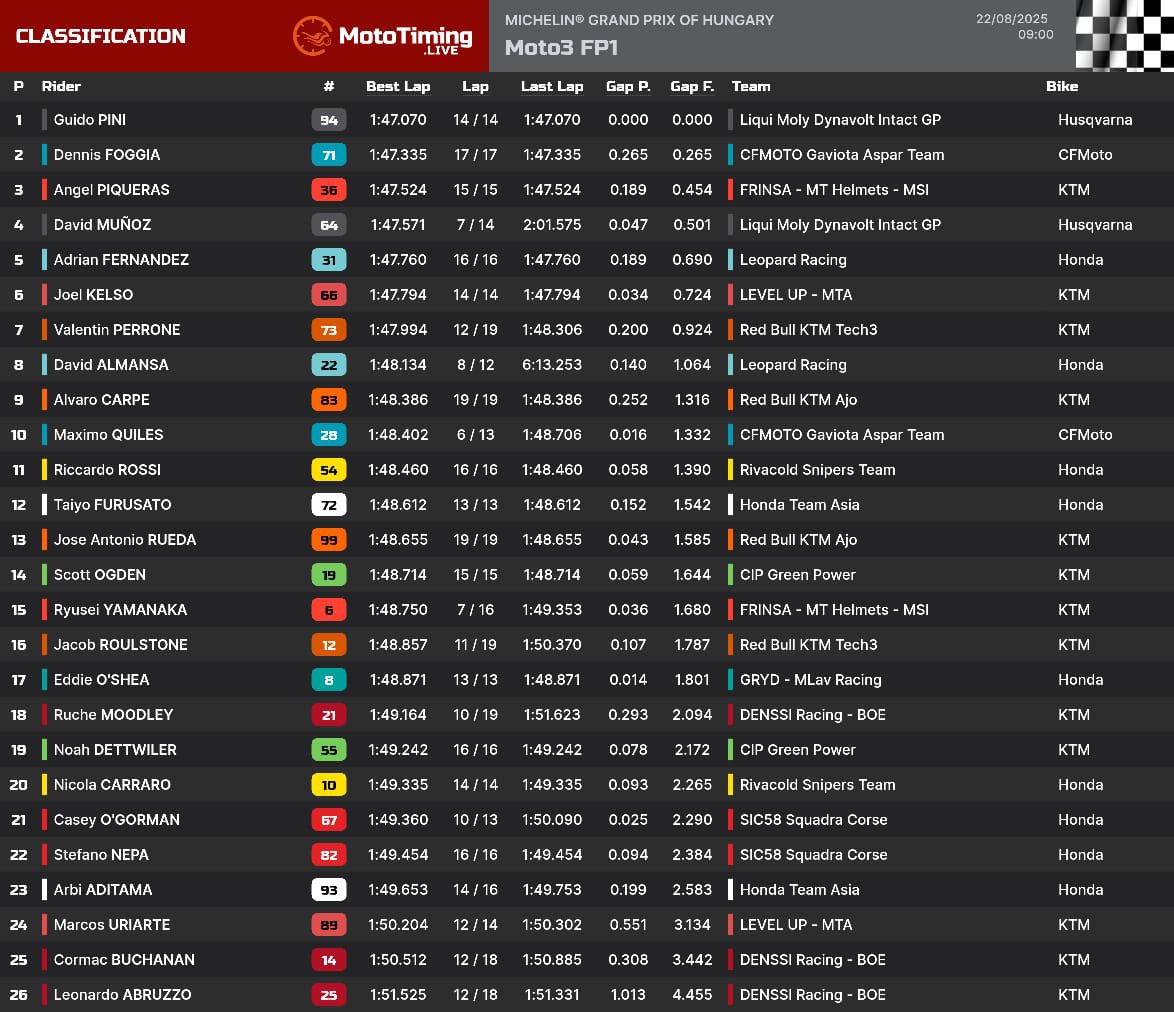The width and height of the screenshot is (1174, 1012).
Task: Click number badge 31 for Adrian Fernandez
Action: tap(329, 260)
